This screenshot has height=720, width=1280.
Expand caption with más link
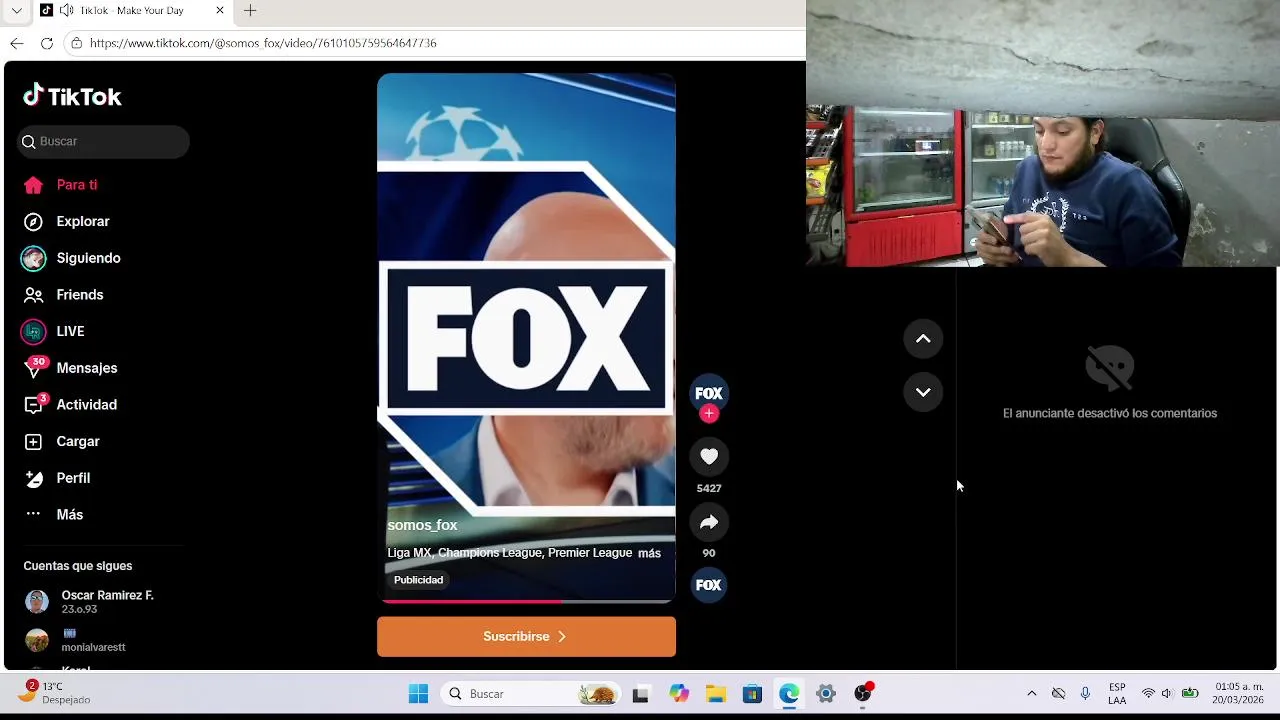click(x=649, y=553)
